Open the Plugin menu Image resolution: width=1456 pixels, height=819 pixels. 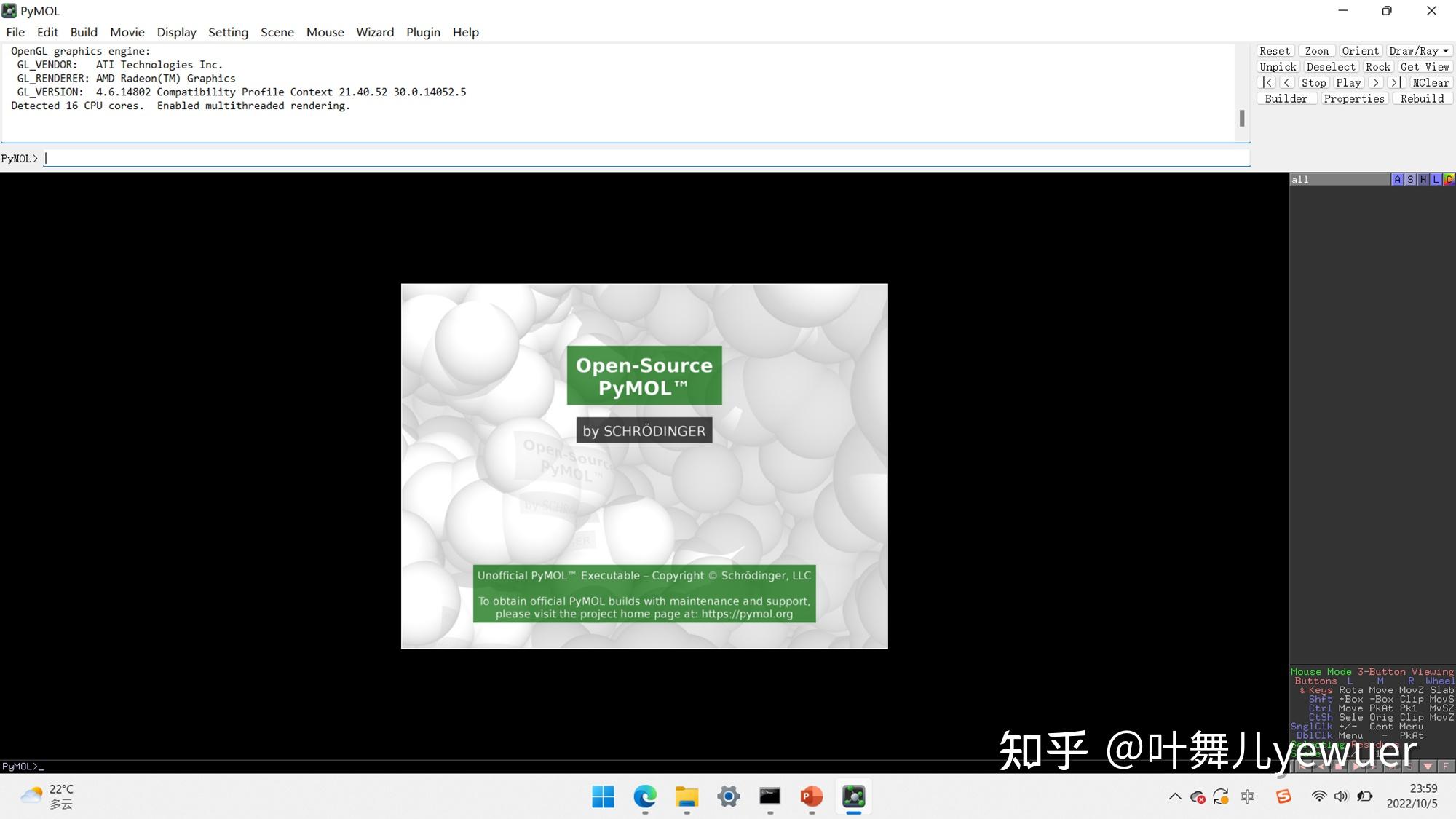pyautogui.click(x=423, y=32)
